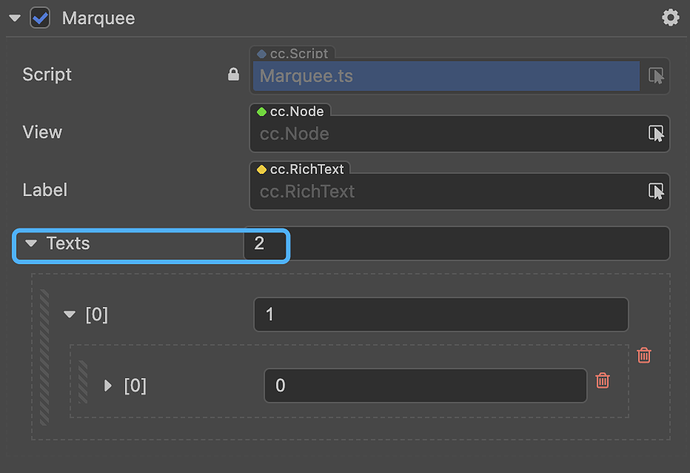Click the nested [0] field showing 0
Screen dimensions: 690x473
click(425, 385)
